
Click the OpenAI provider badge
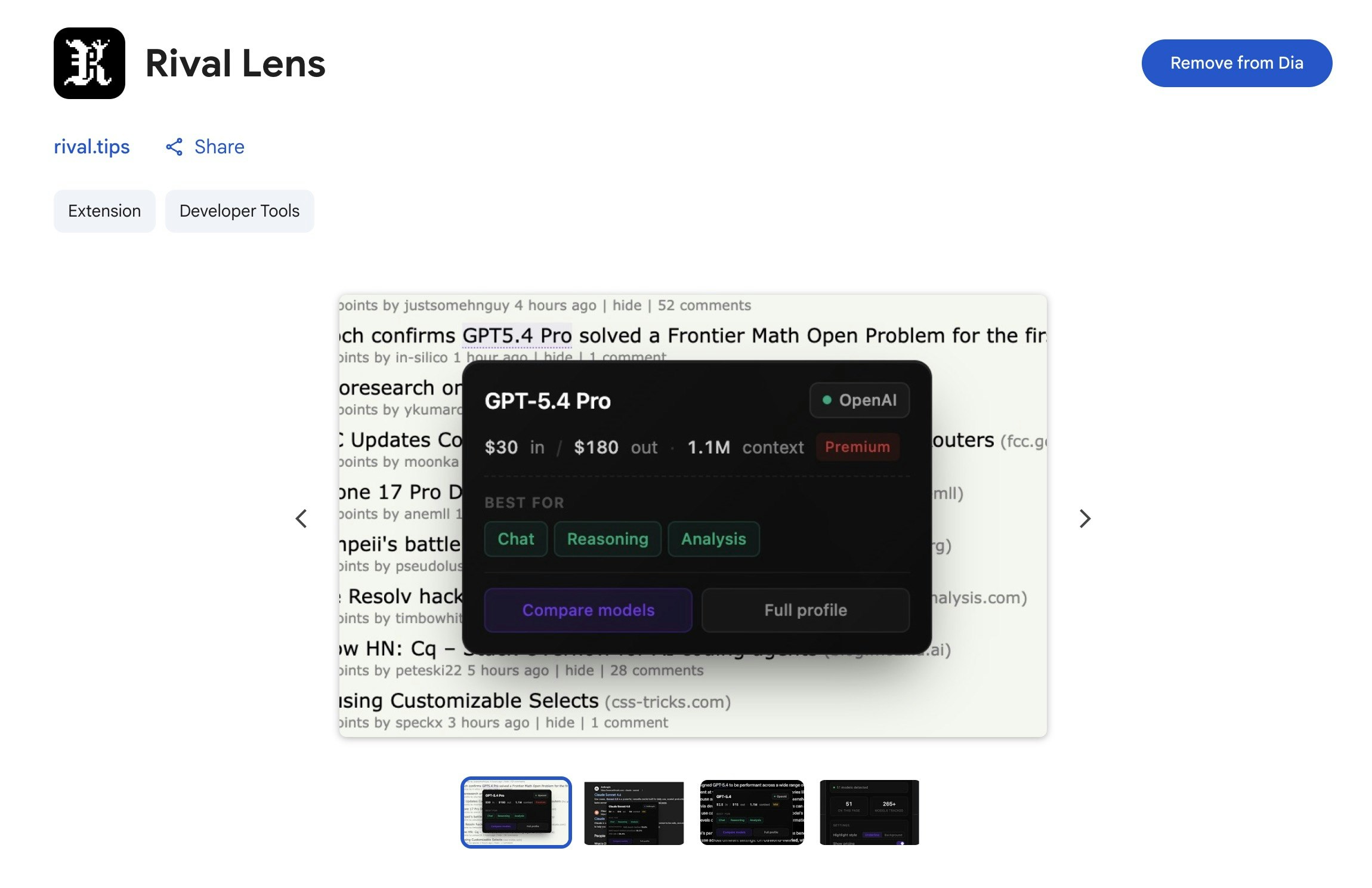[858, 400]
